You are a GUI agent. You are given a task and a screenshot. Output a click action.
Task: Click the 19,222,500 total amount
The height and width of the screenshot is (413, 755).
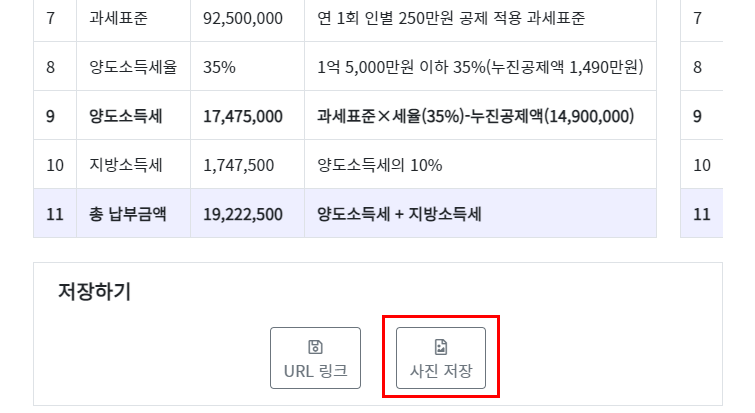pos(243,214)
